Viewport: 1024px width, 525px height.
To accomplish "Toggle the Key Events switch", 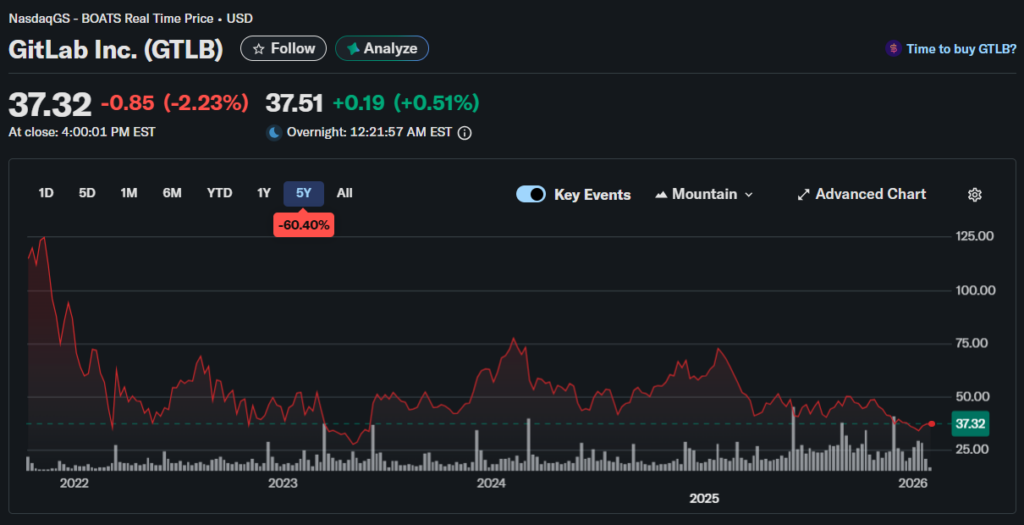I will [x=530, y=195].
